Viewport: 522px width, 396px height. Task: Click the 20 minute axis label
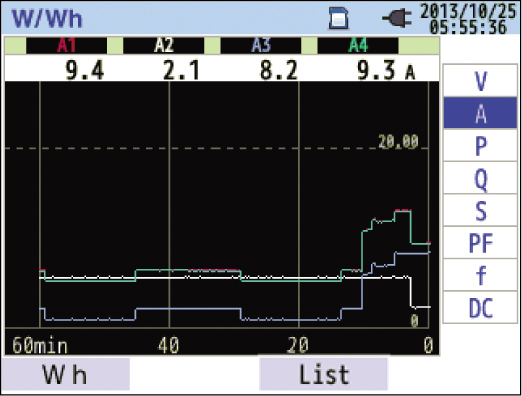298,345
